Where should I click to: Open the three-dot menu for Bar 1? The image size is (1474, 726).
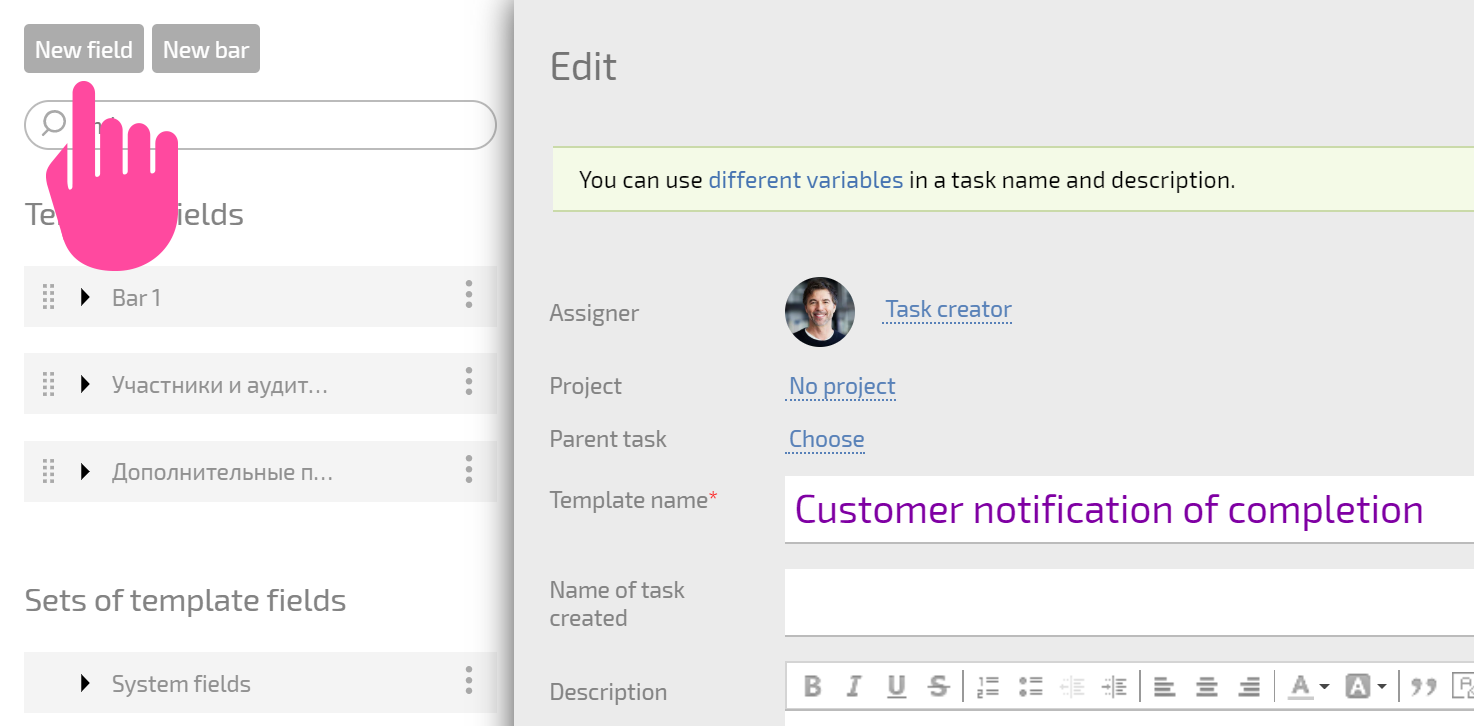tap(469, 295)
